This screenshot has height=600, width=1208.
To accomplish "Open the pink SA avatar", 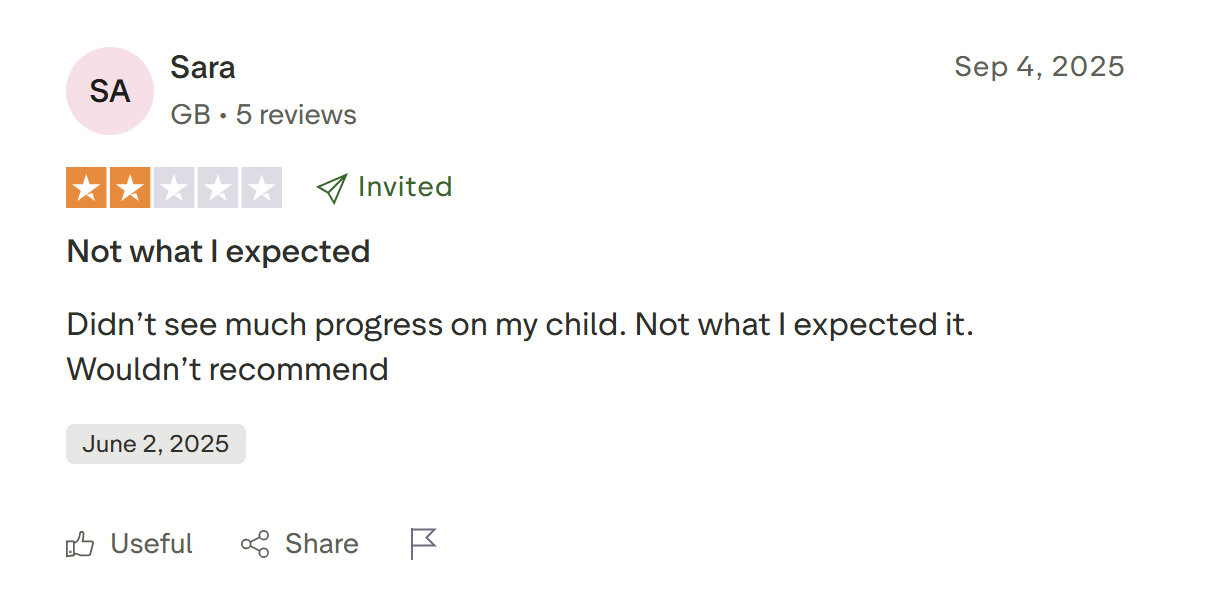I will [109, 91].
